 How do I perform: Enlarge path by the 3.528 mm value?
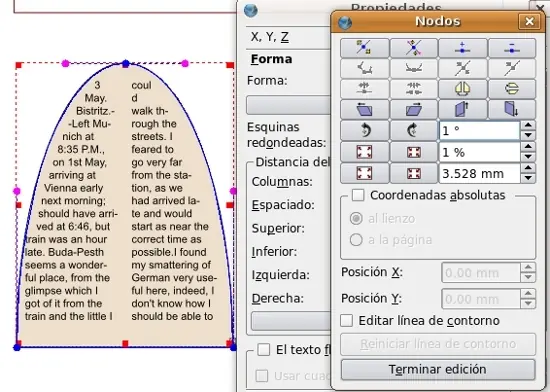click(x=364, y=173)
